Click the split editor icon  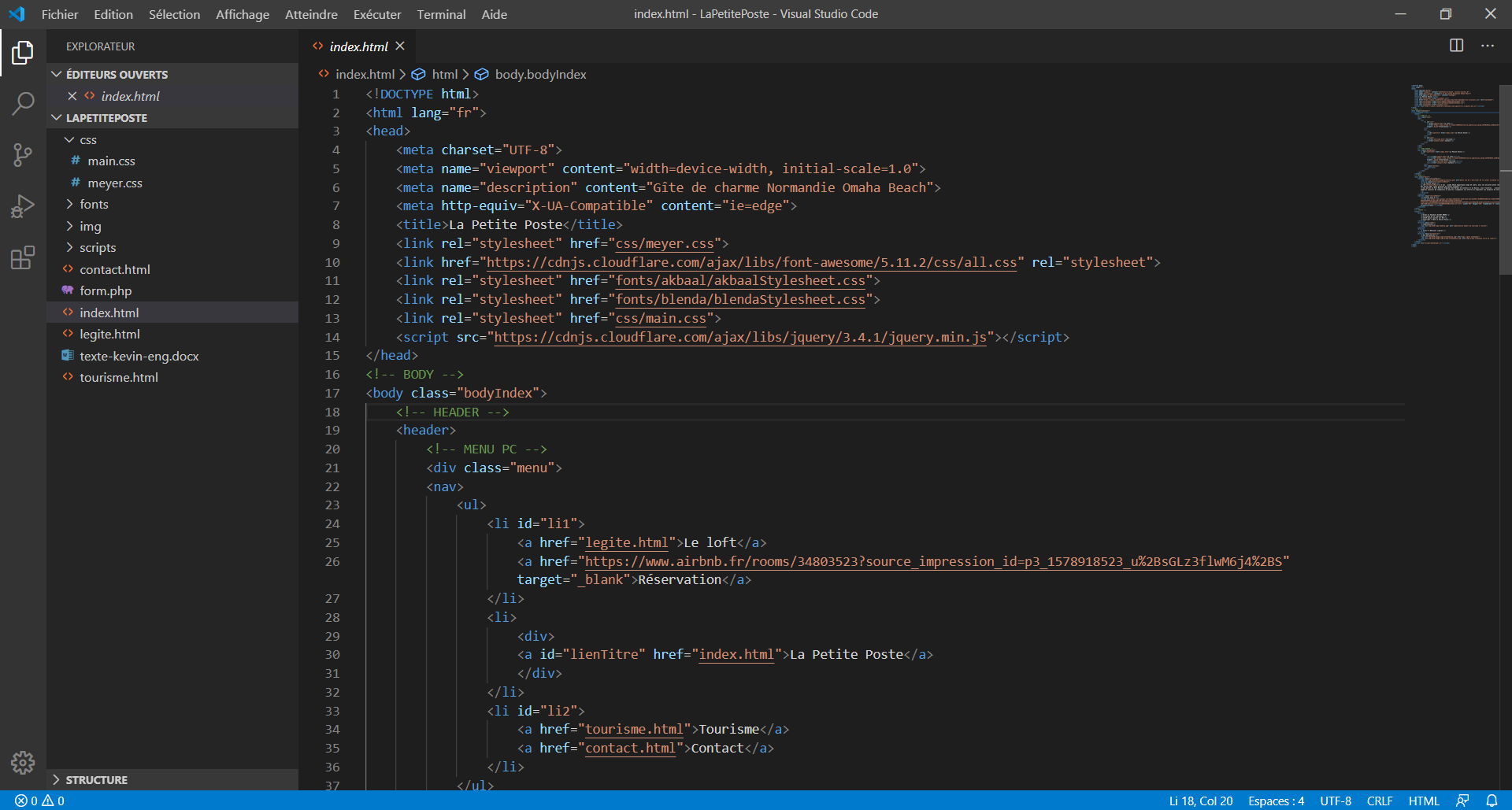pyautogui.click(x=1456, y=46)
